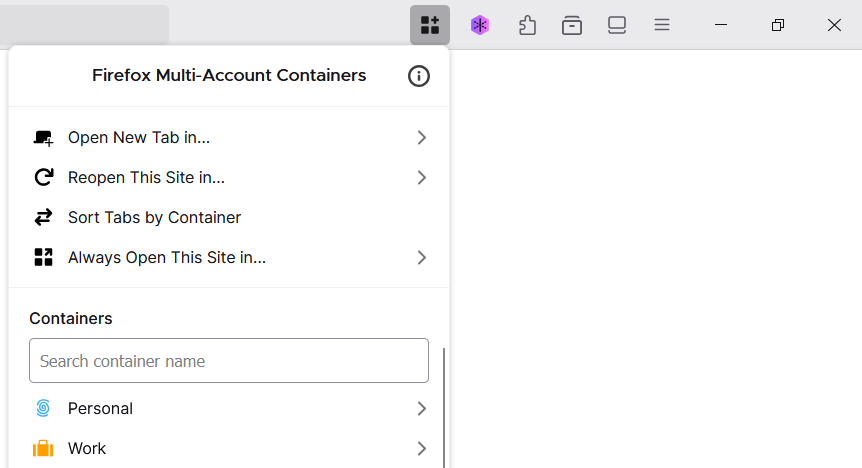Click the archive box toolbar icon
Viewport: 862px width, 468px height.
(x=572, y=25)
